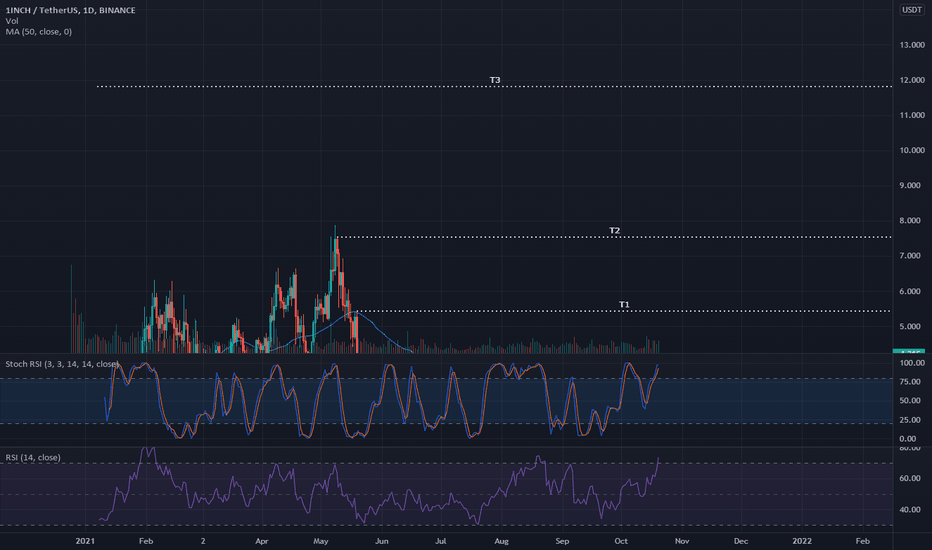This screenshot has height=550, width=932.
Task: Click the Feb date next to 2021
Action: coord(146,541)
